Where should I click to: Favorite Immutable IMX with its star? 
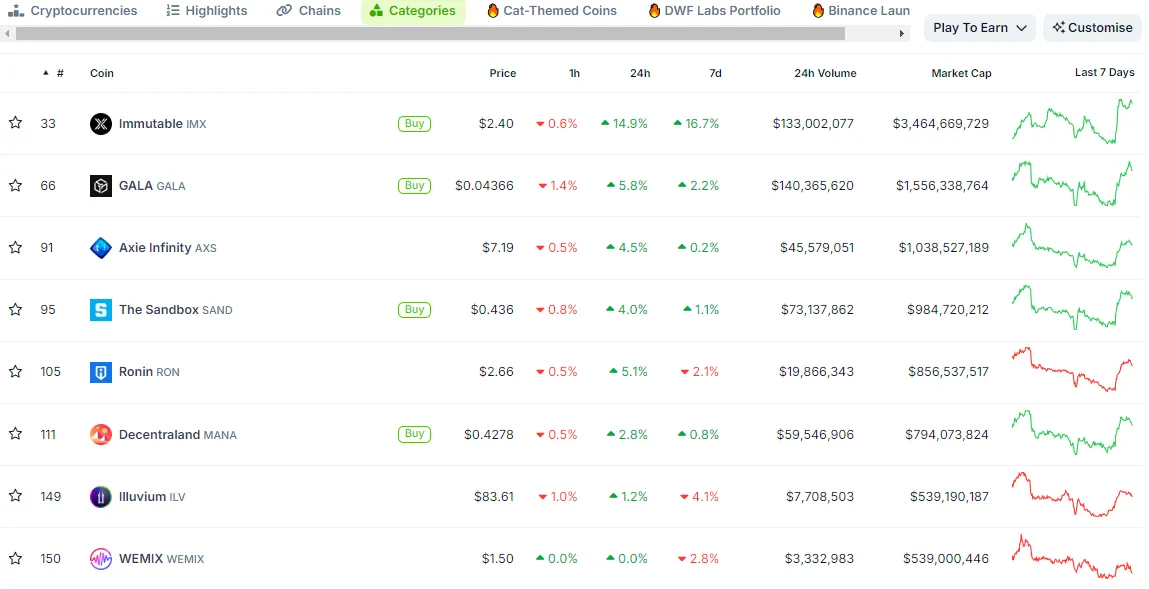(15, 123)
